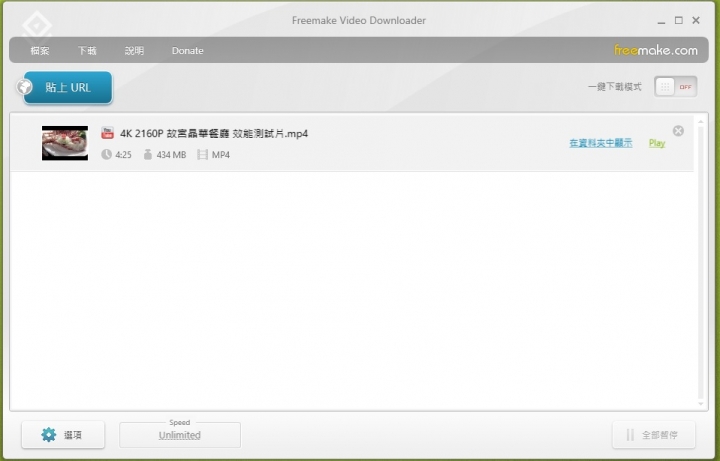The image size is (720, 461).
Task: Change Speed Unlimited setting
Action: (180, 435)
